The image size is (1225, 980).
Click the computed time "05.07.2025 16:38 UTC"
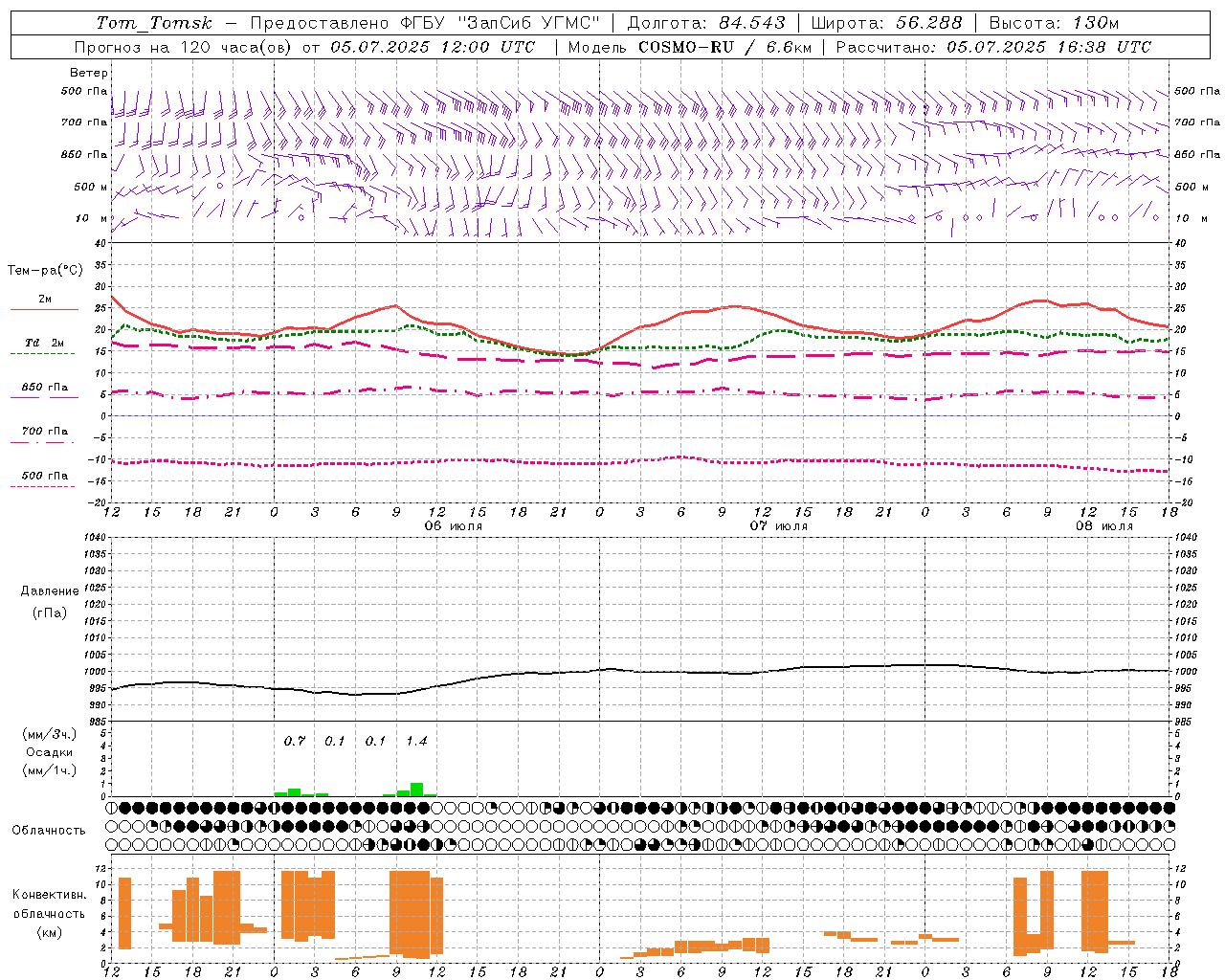[1049, 47]
